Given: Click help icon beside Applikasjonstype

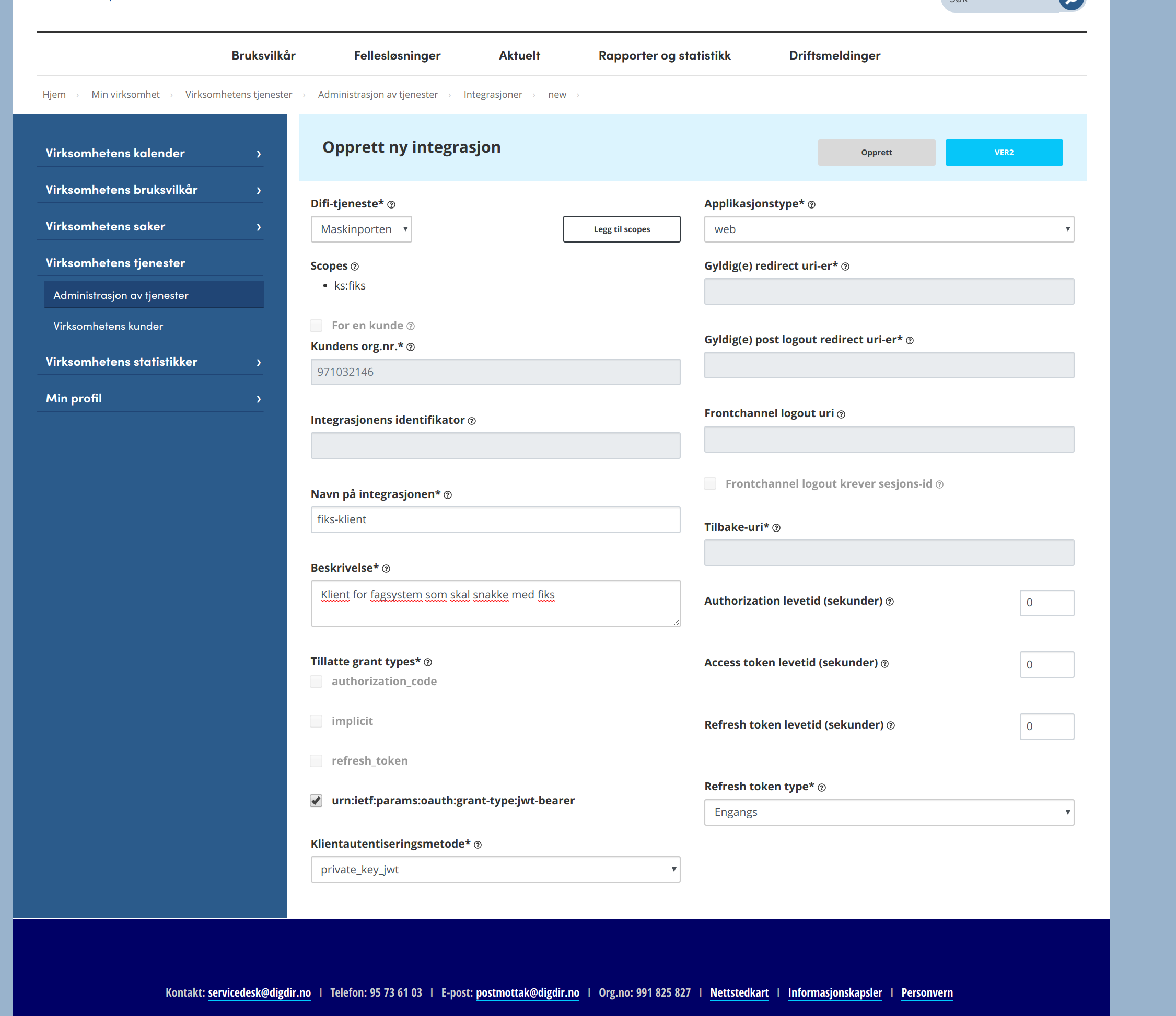Looking at the screenshot, I should [x=812, y=204].
